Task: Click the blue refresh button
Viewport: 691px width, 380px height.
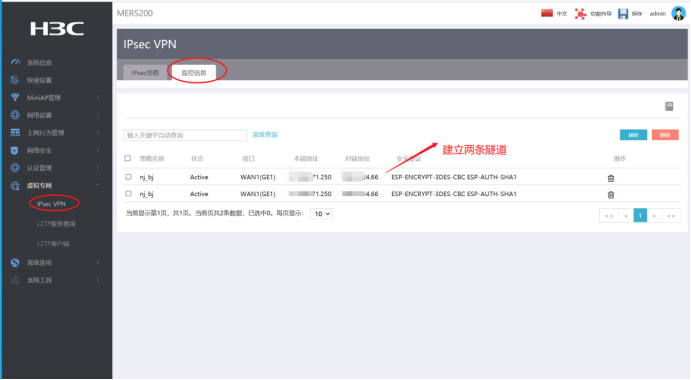Action: pos(633,135)
